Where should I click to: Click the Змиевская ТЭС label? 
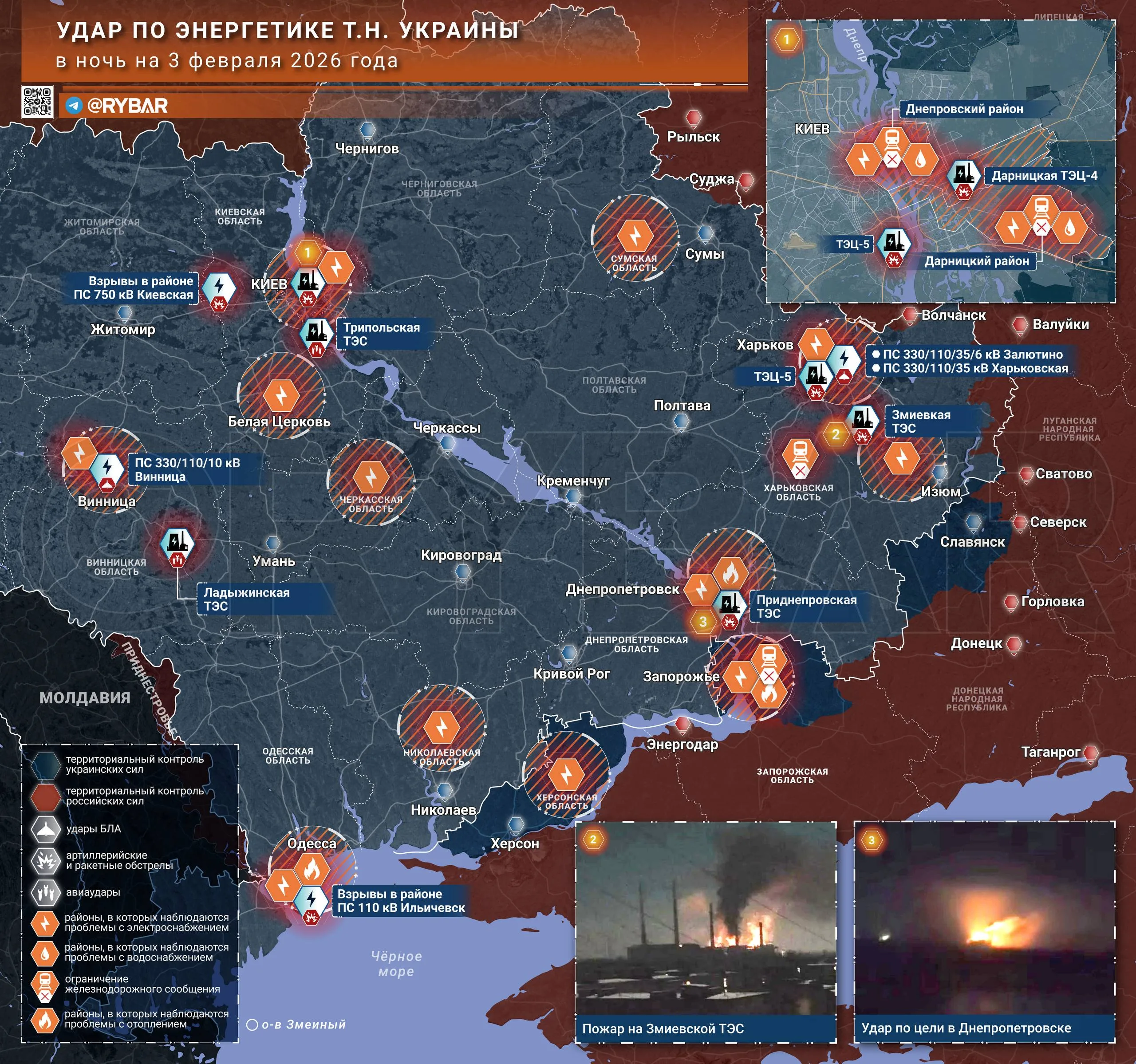tap(921, 422)
